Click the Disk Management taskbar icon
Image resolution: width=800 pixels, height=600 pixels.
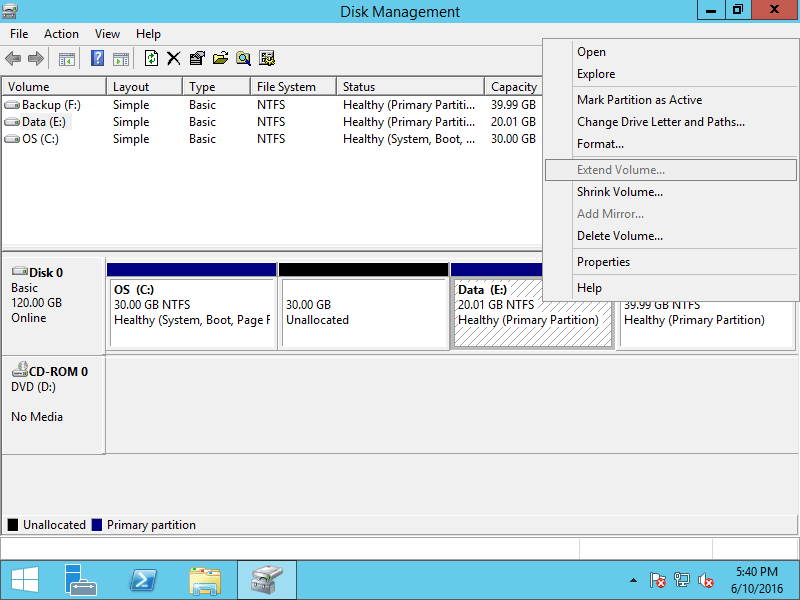coord(267,580)
